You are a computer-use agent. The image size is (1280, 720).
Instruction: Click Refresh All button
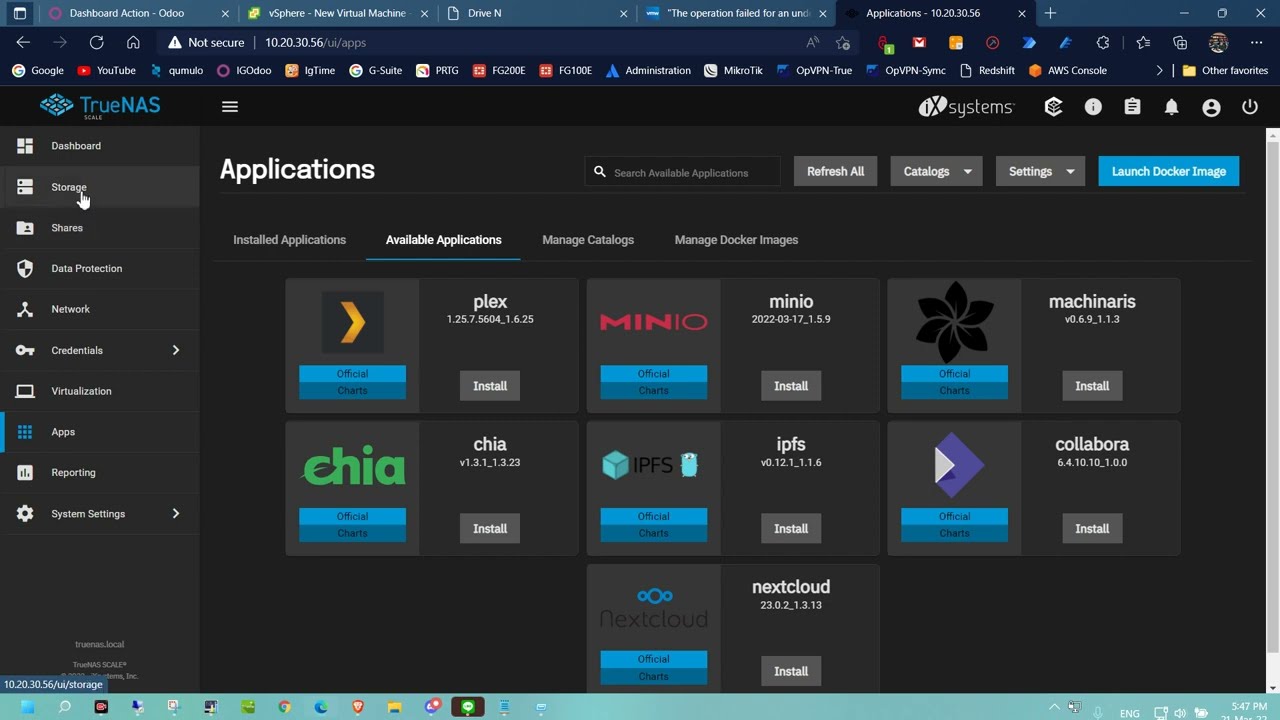[835, 171]
